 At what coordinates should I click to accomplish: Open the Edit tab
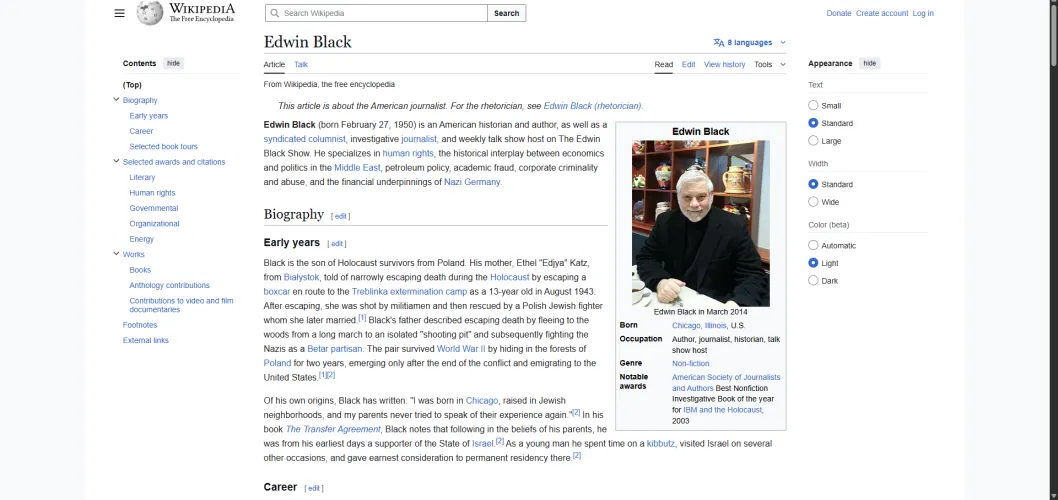(x=688, y=65)
